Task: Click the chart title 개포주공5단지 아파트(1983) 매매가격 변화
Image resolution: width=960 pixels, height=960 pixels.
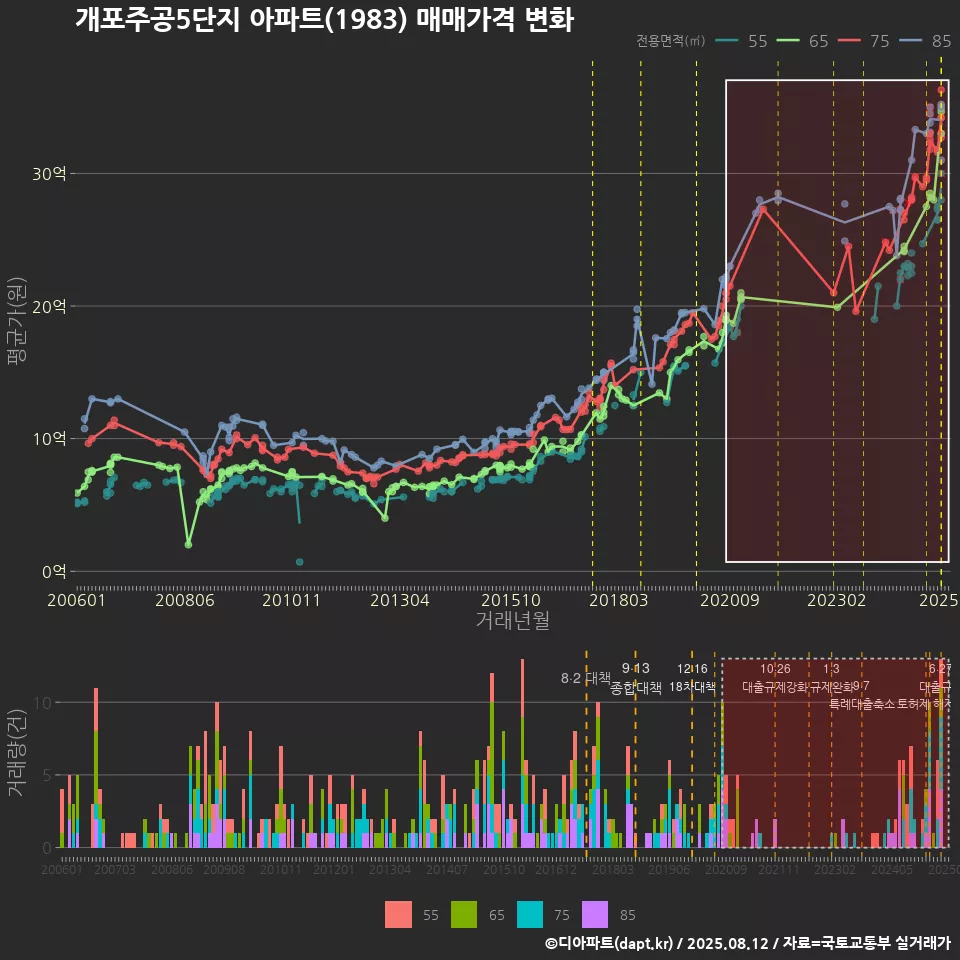Action: click(324, 19)
